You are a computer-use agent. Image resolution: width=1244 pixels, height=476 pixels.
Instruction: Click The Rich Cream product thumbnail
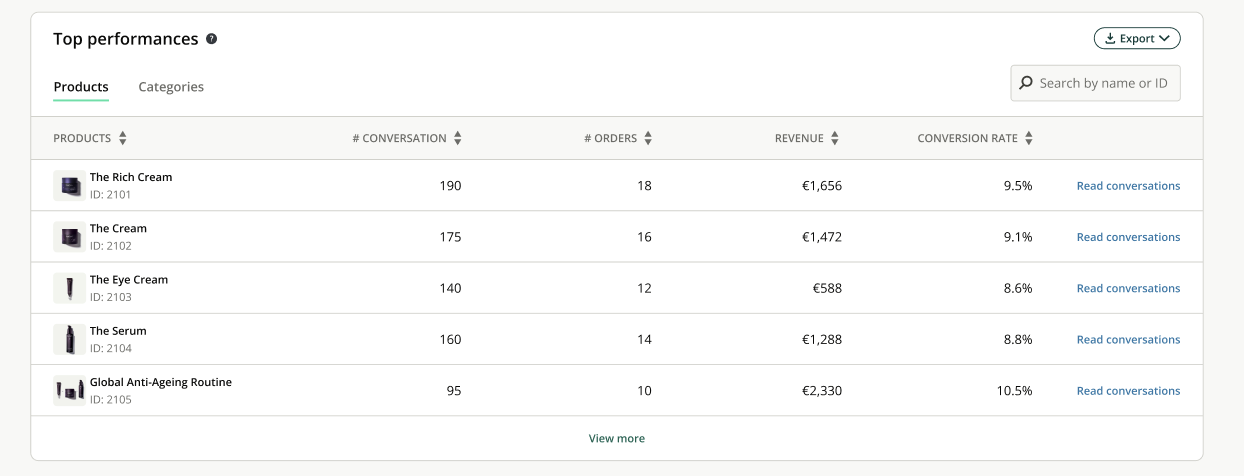pyautogui.click(x=69, y=186)
